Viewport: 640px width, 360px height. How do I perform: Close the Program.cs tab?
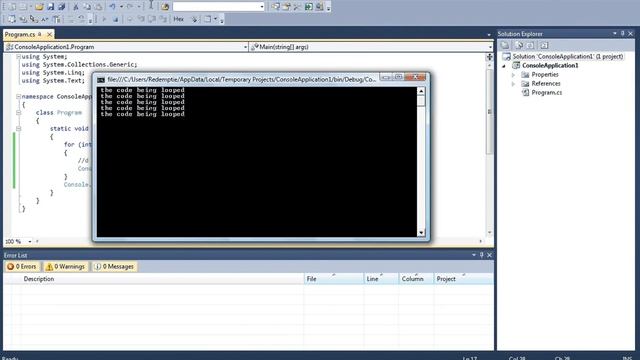(x=49, y=34)
